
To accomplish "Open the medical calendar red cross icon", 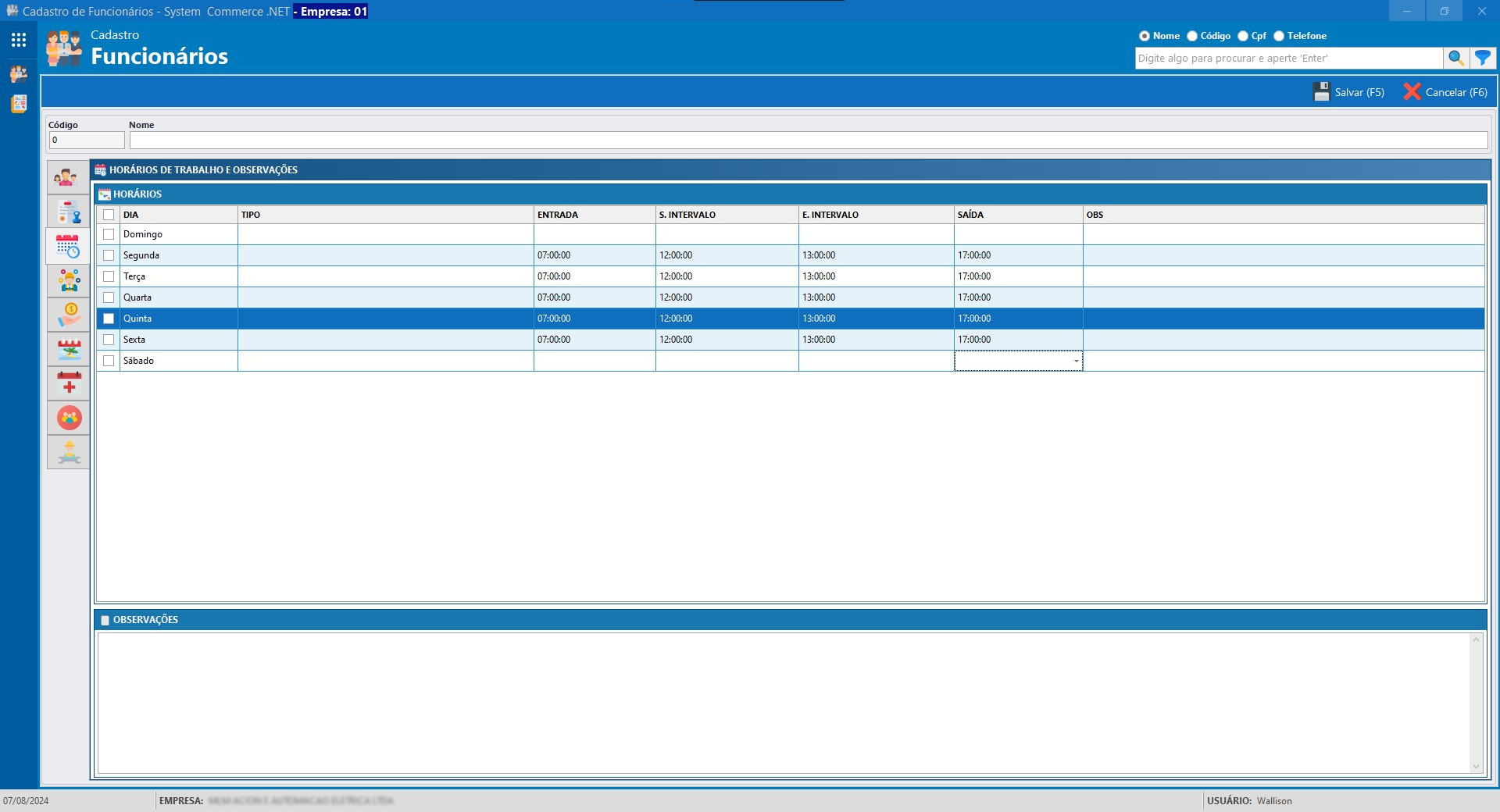I will (69, 383).
